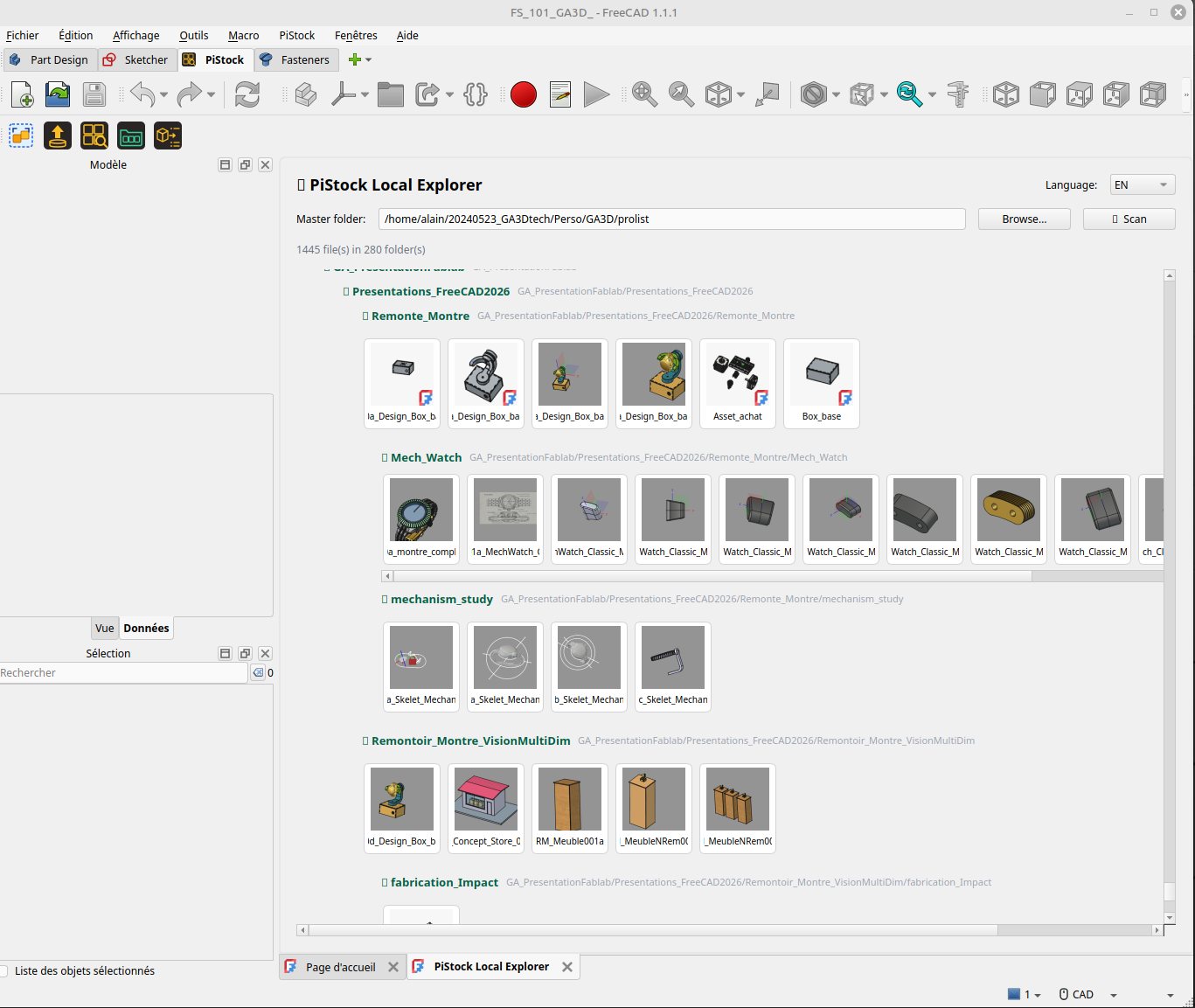
Task: Switch to the Part Design workbench tab
Action: click(49, 59)
